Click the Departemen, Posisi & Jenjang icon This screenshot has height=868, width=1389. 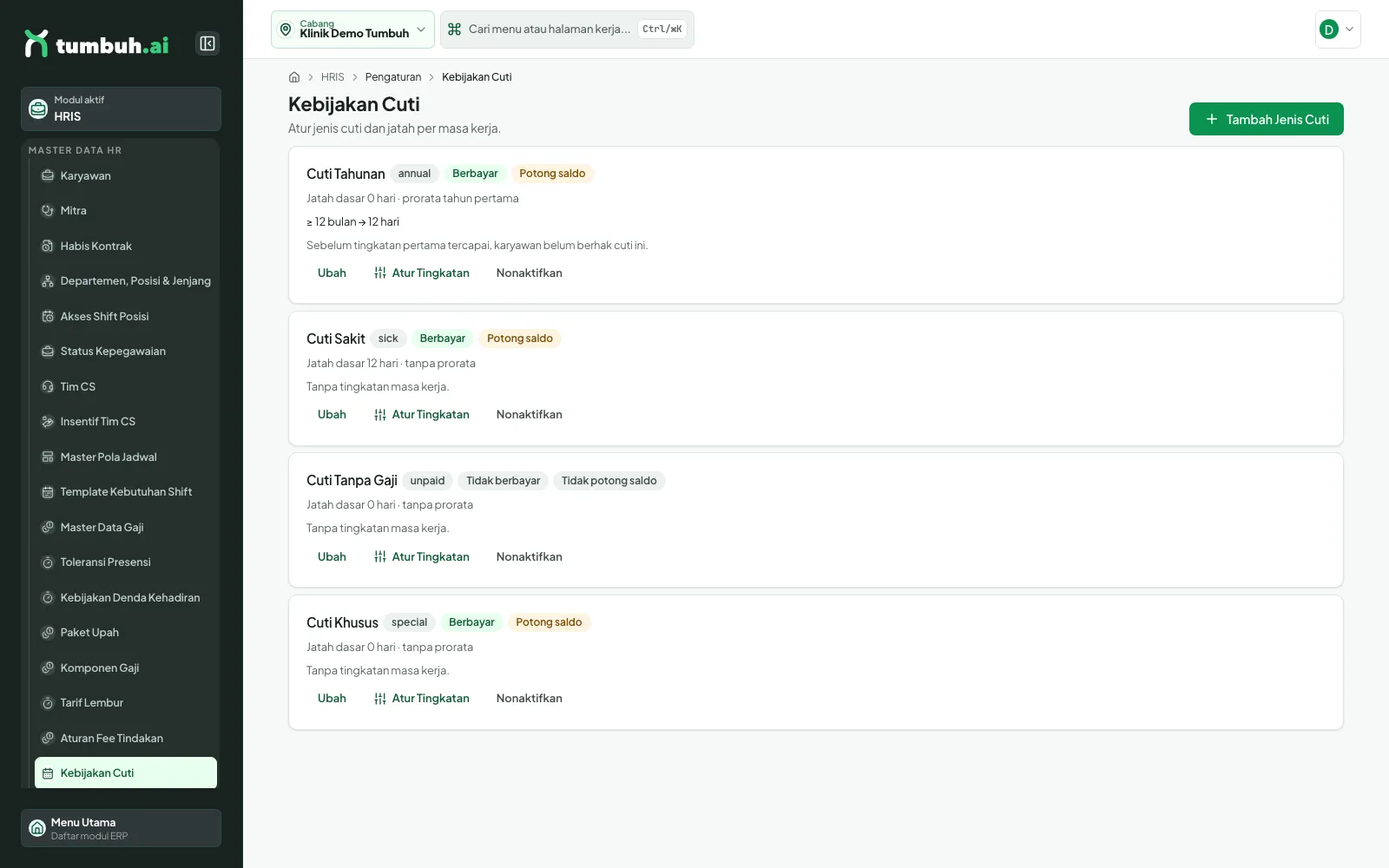(48, 281)
